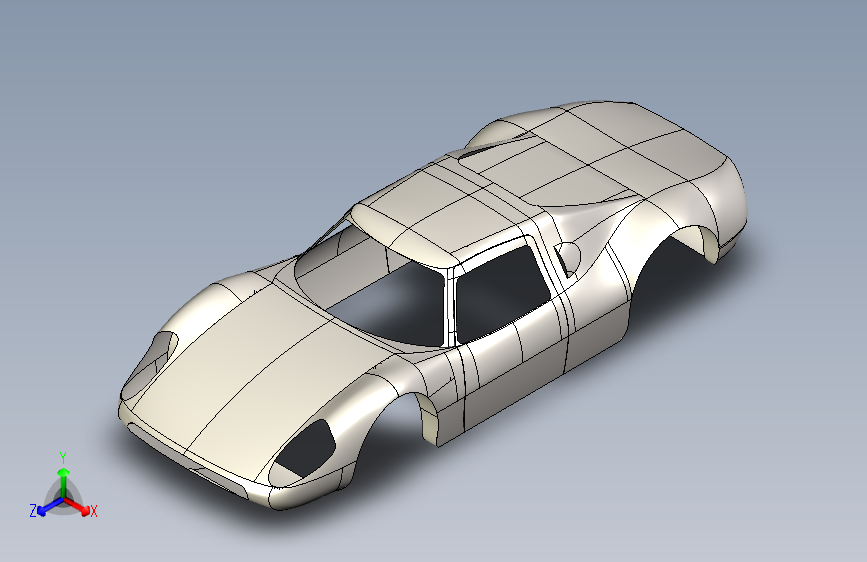Click the green Y axis arrow of the triad
Image resolution: width=867 pixels, height=562 pixels.
(64, 482)
